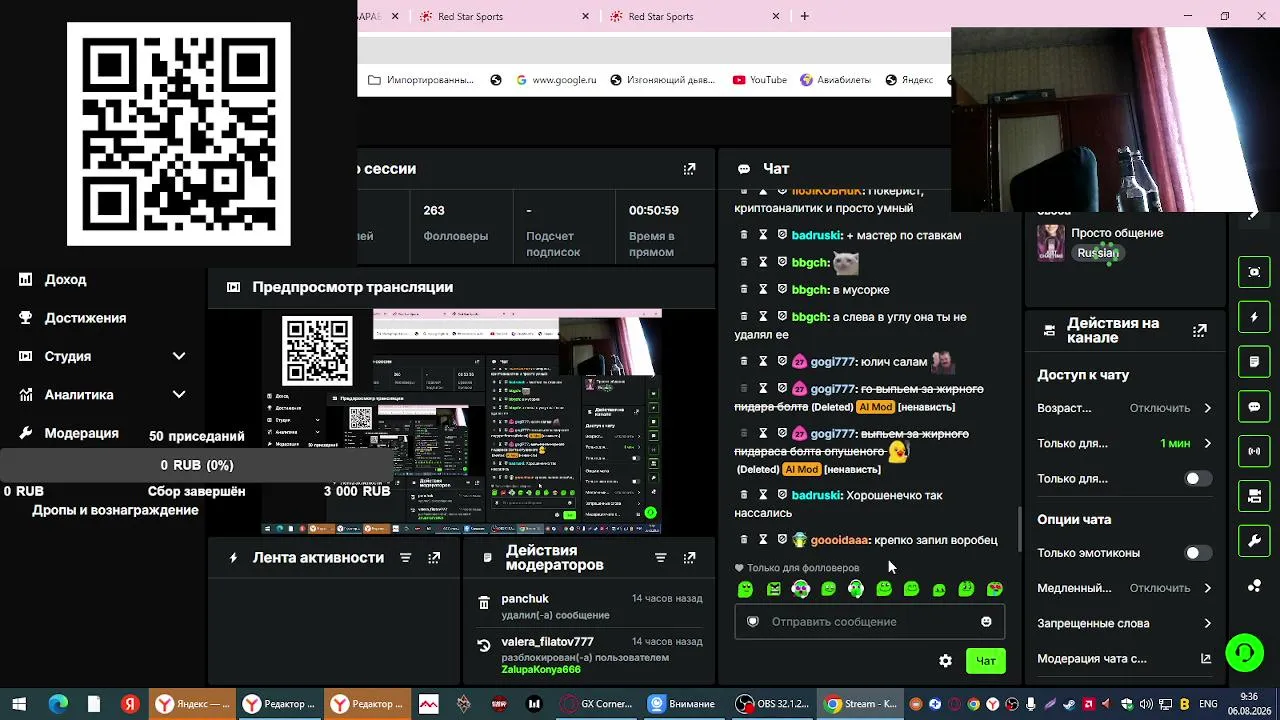Enable 'Только эмотиконы' chat mode
Viewport: 1280px width, 720px height.
[1198, 553]
